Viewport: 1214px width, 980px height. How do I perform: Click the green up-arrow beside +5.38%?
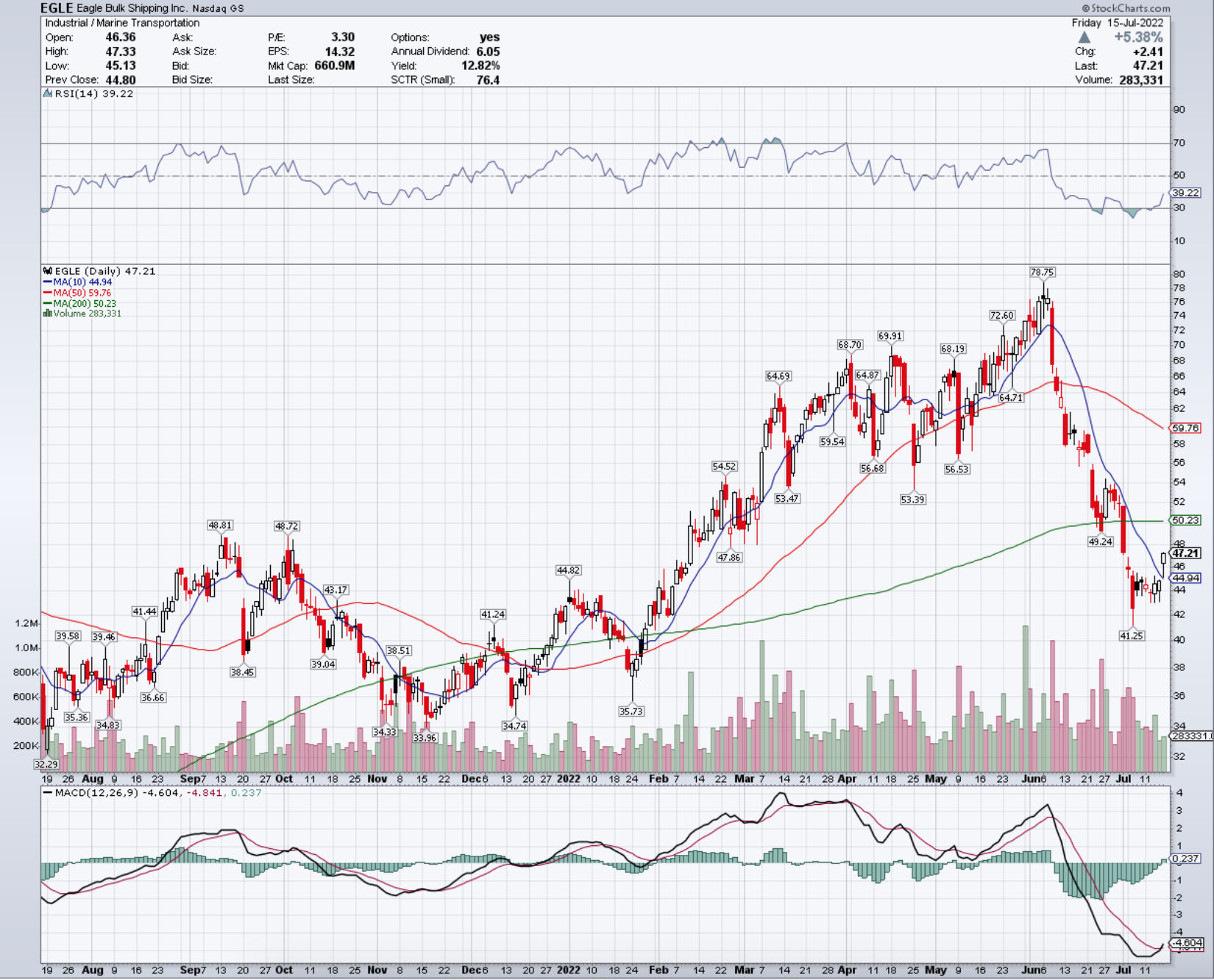click(1085, 37)
